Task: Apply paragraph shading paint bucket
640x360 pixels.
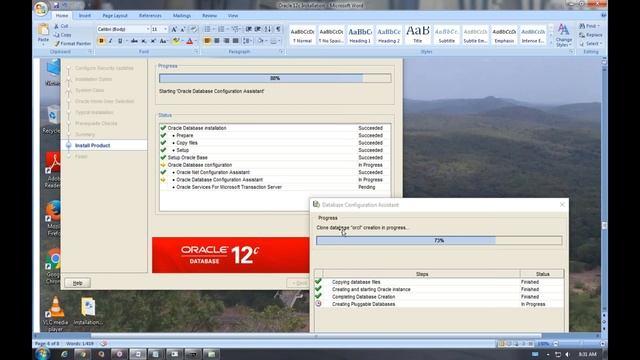Action: (260, 41)
